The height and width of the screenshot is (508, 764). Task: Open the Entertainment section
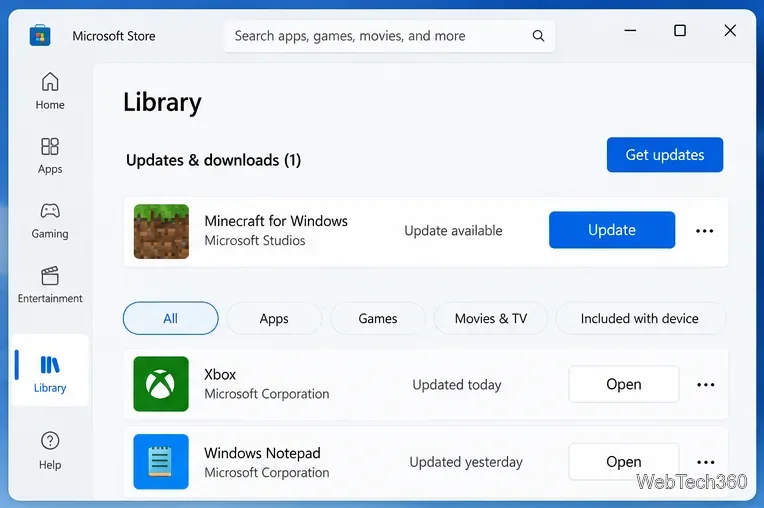pos(50,285)
